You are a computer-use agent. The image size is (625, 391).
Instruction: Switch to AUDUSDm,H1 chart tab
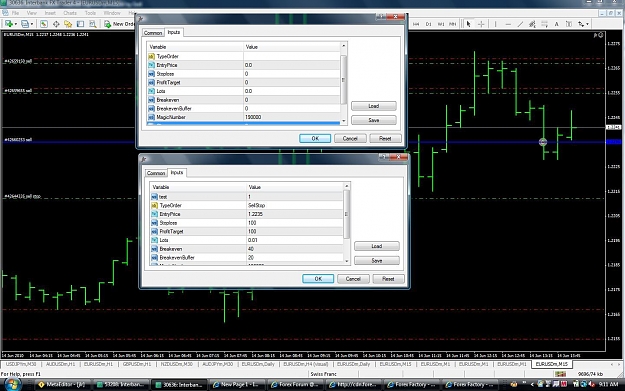point(60,364)
